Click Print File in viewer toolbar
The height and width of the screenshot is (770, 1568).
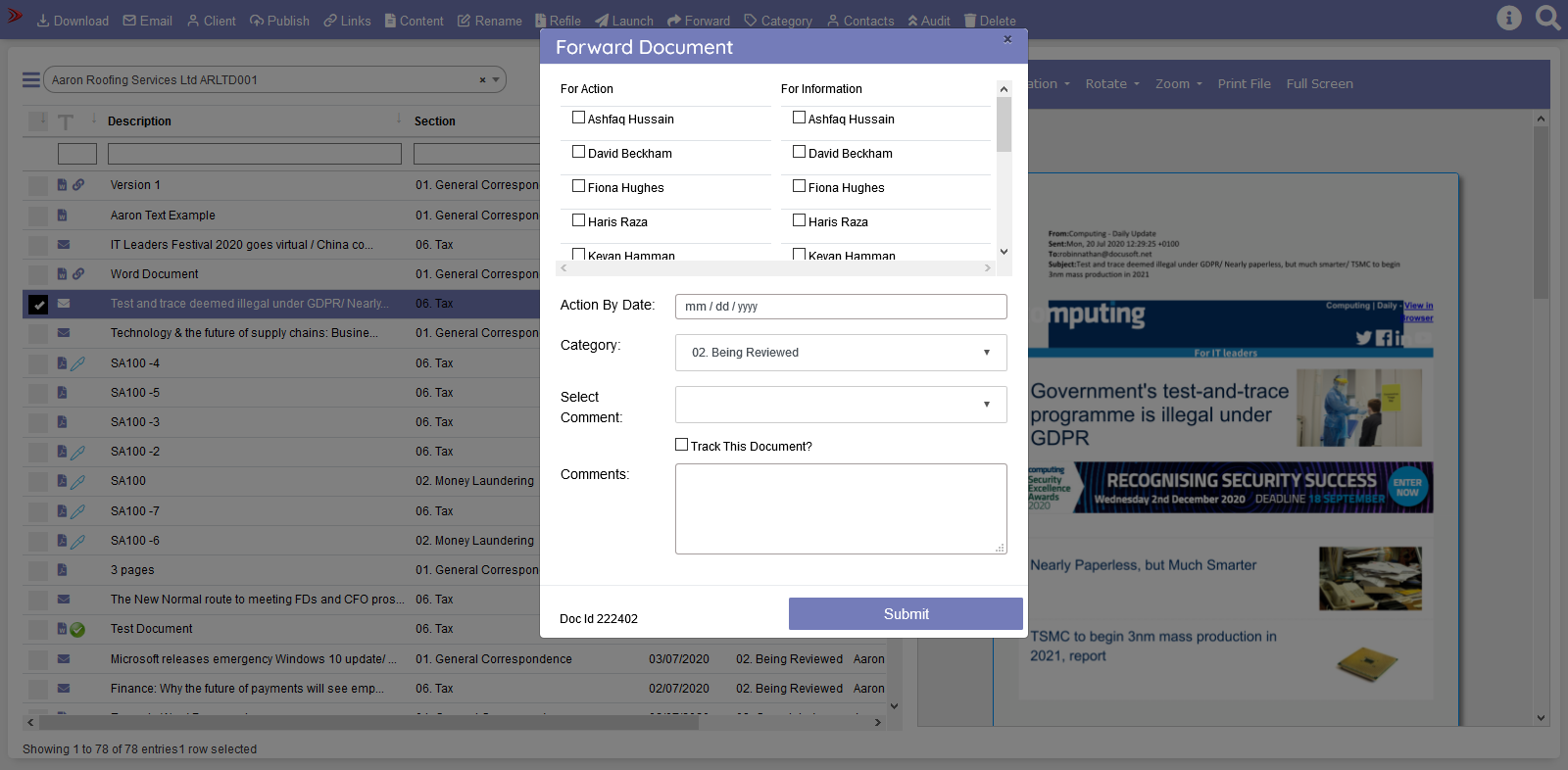point(1245,84)
